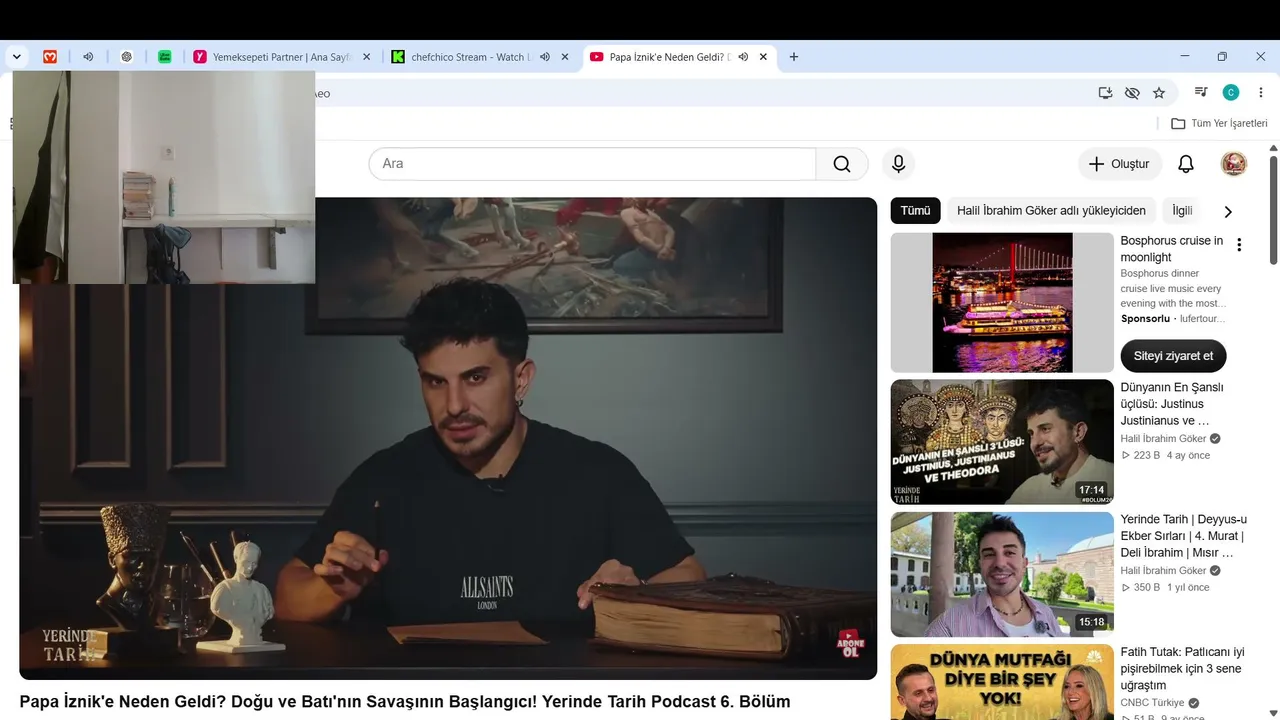This screenshot has width=1280, height=720.
Task: Click the page vertical scrollbar thumb
Action: tap(1273, 210)
